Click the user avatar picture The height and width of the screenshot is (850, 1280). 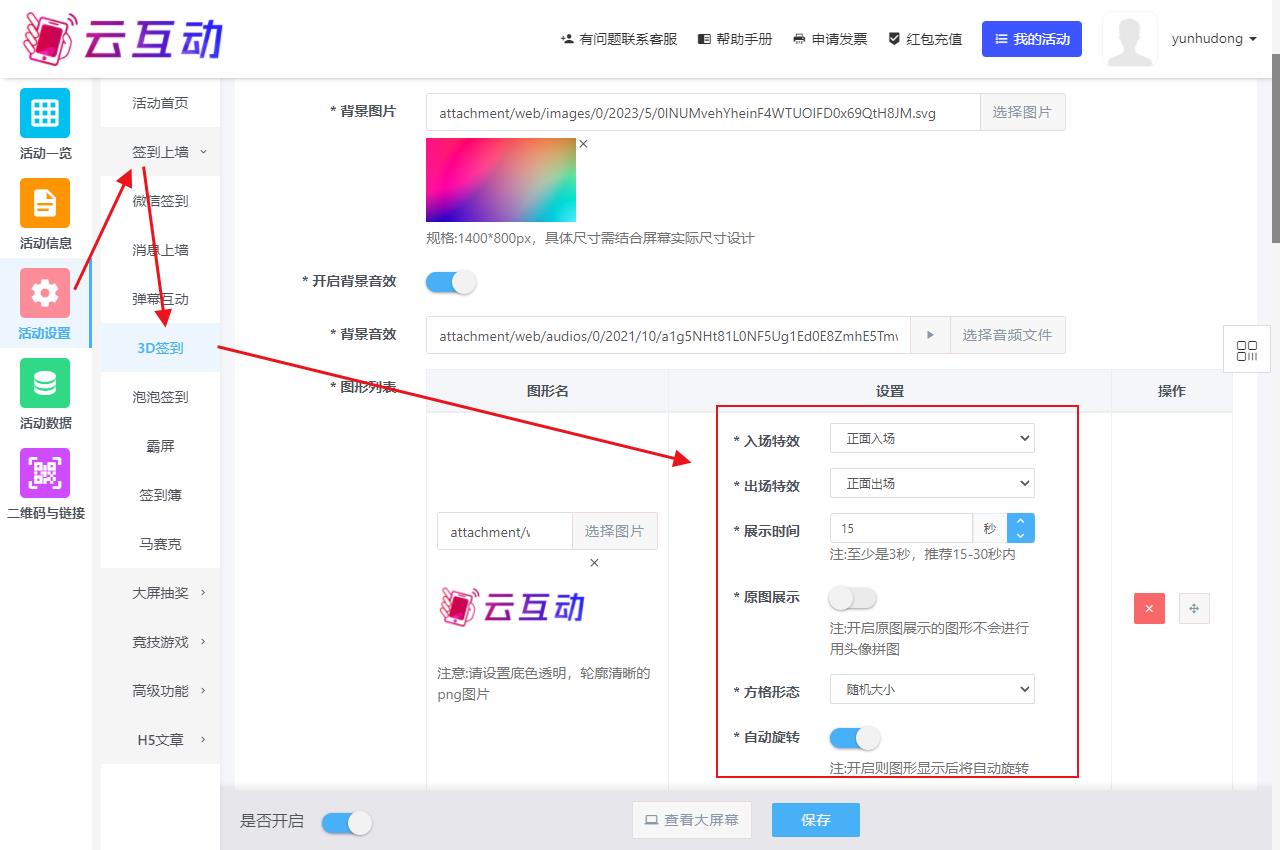pyautogui.click(x=1130, y=39)
